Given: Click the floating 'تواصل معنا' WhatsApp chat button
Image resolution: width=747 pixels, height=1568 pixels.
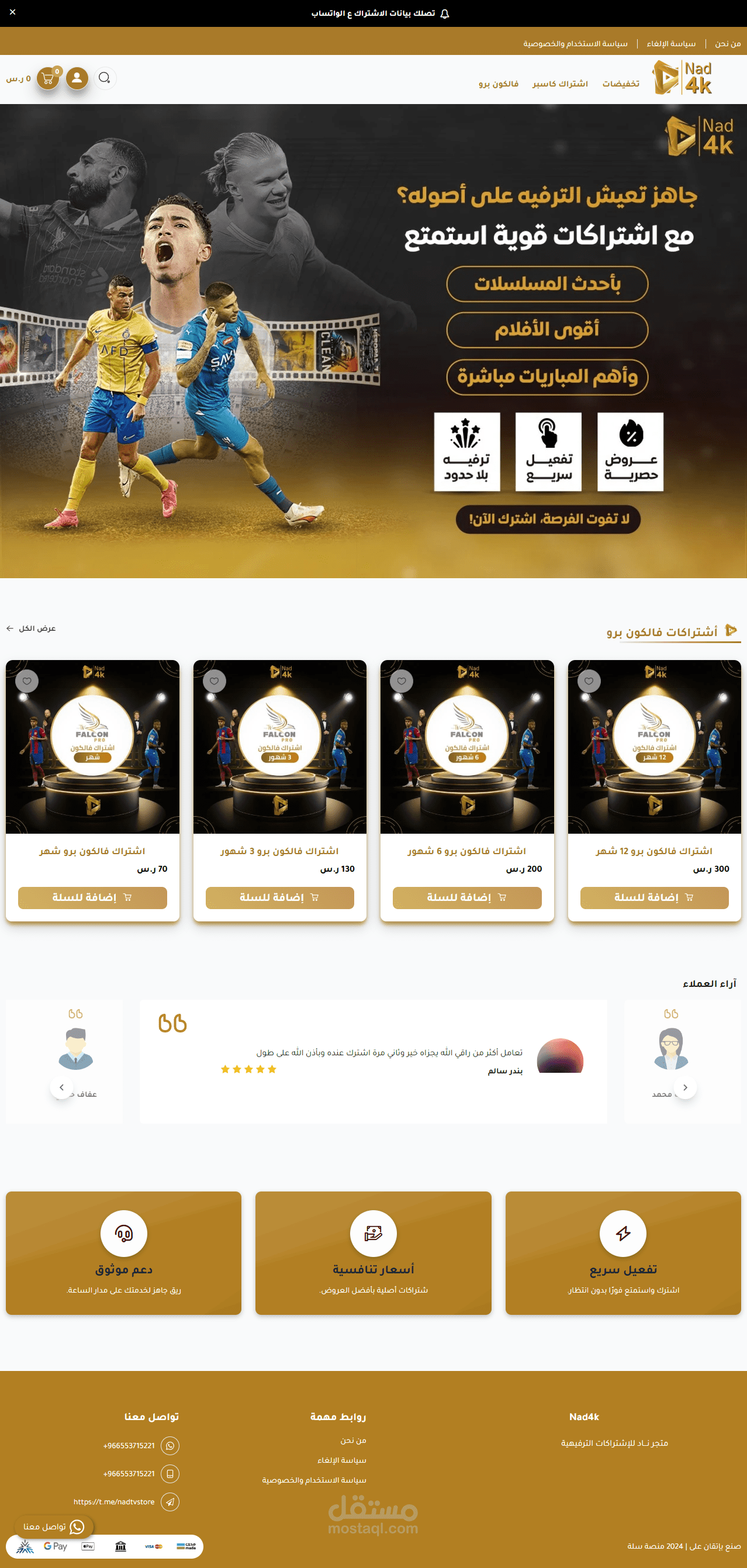Looking at the screenshot, I should [x=54, y=1526].
